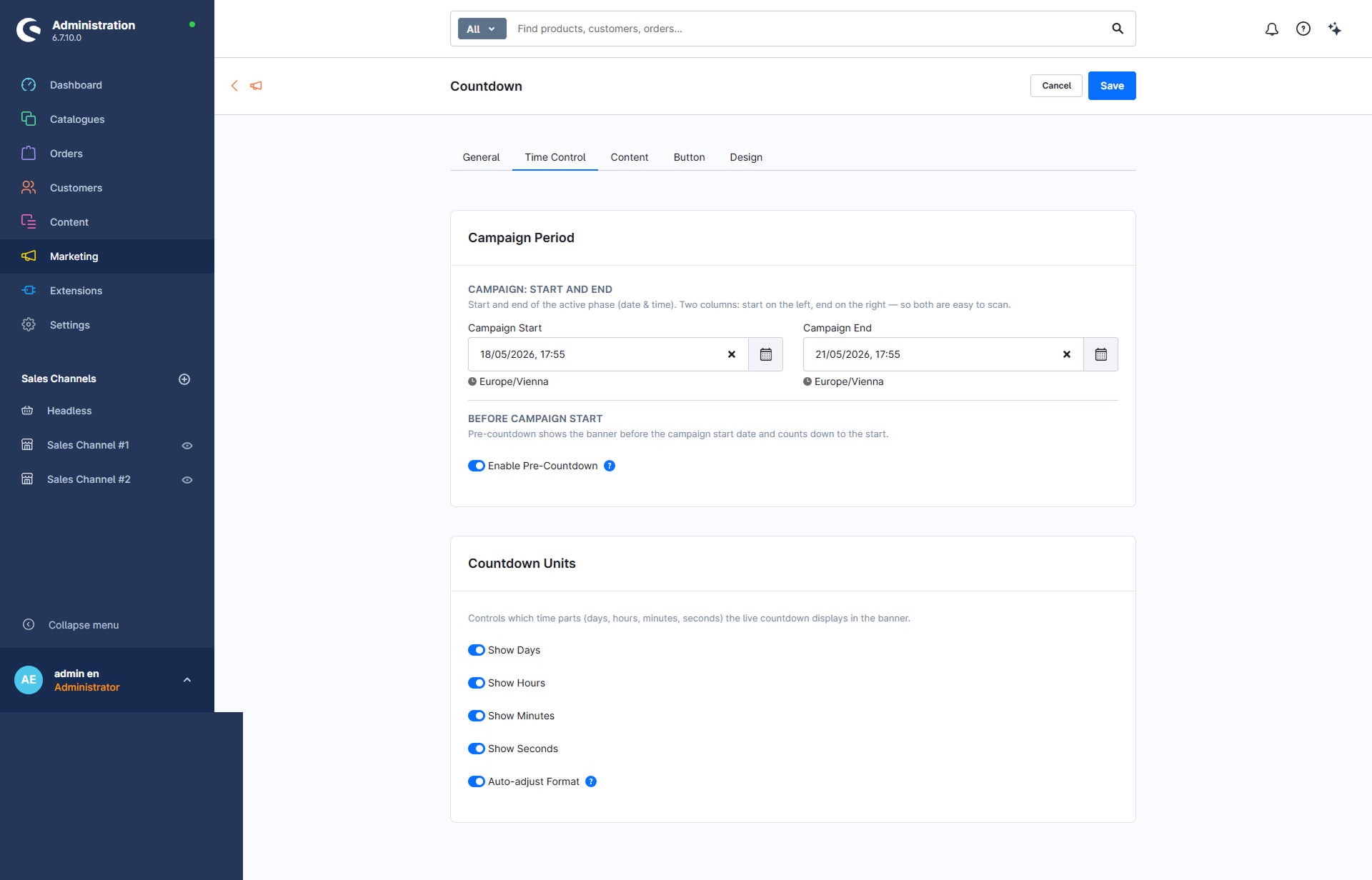Open the Button tab
The image size is (1372, 880).
(x=690, y=157)
